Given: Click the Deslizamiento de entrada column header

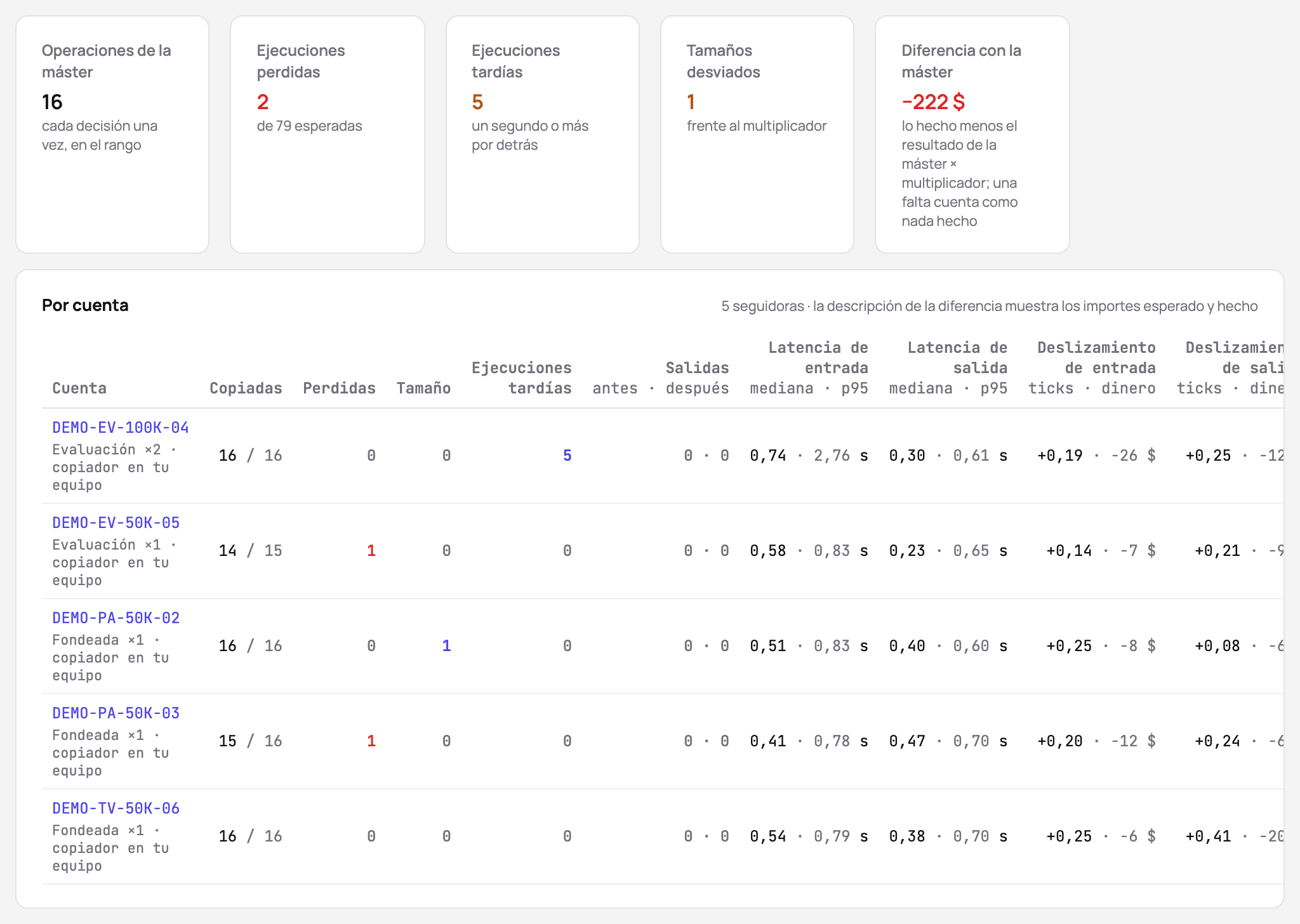Looking at the screenshot, I should tap(1092, 368).
